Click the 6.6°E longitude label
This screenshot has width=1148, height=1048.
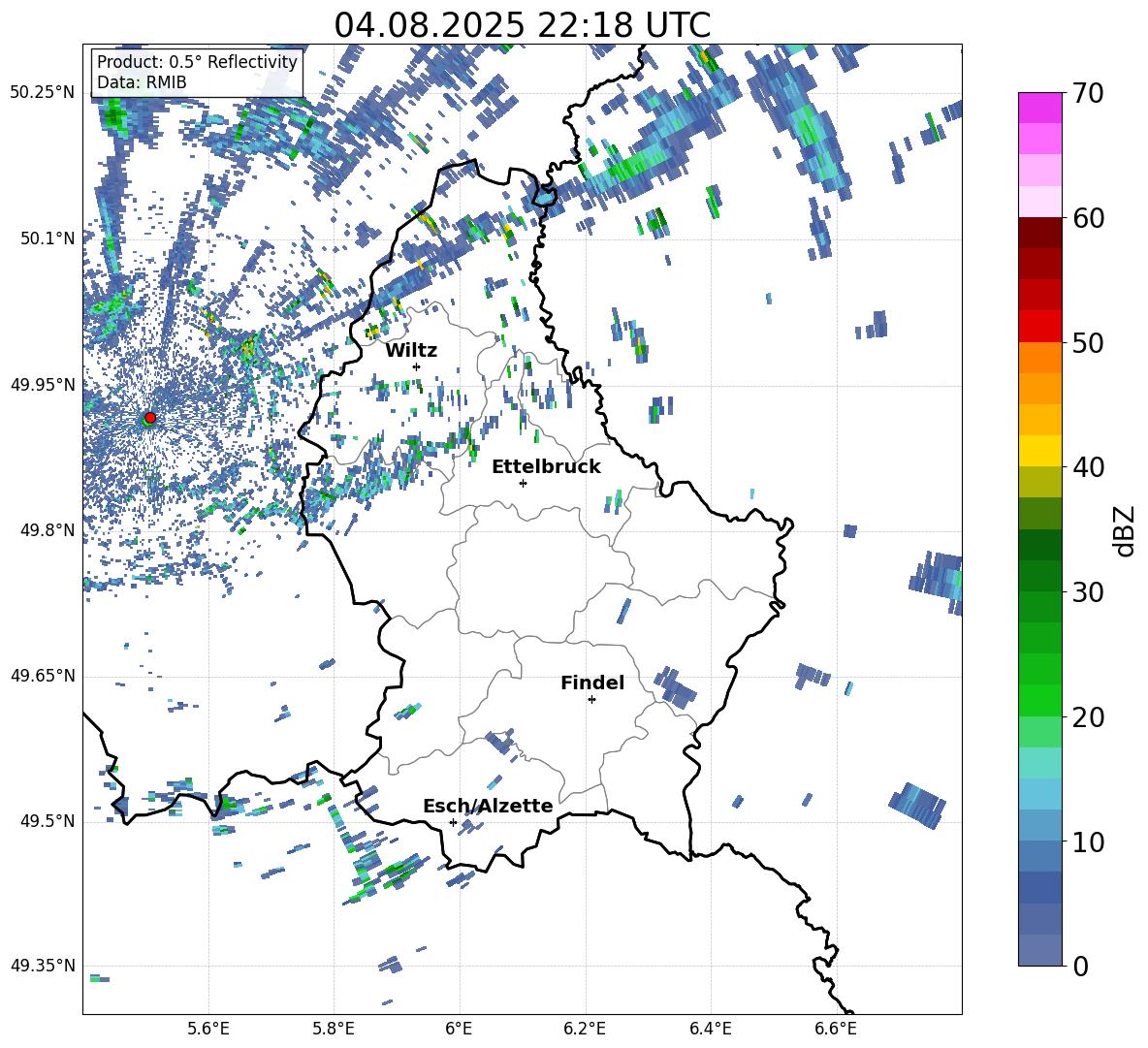pyautogui.click(x=836, y=1029)
